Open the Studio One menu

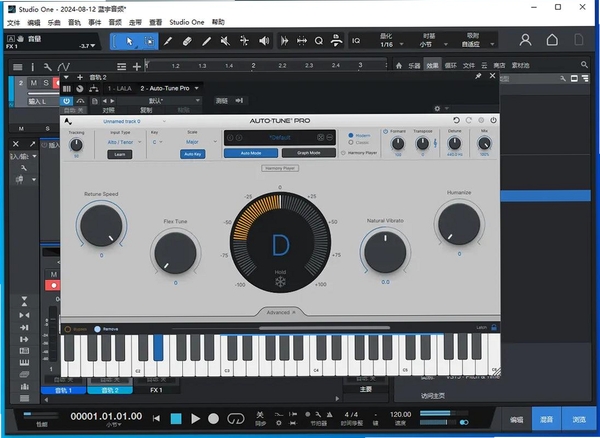tap(187, 22)
